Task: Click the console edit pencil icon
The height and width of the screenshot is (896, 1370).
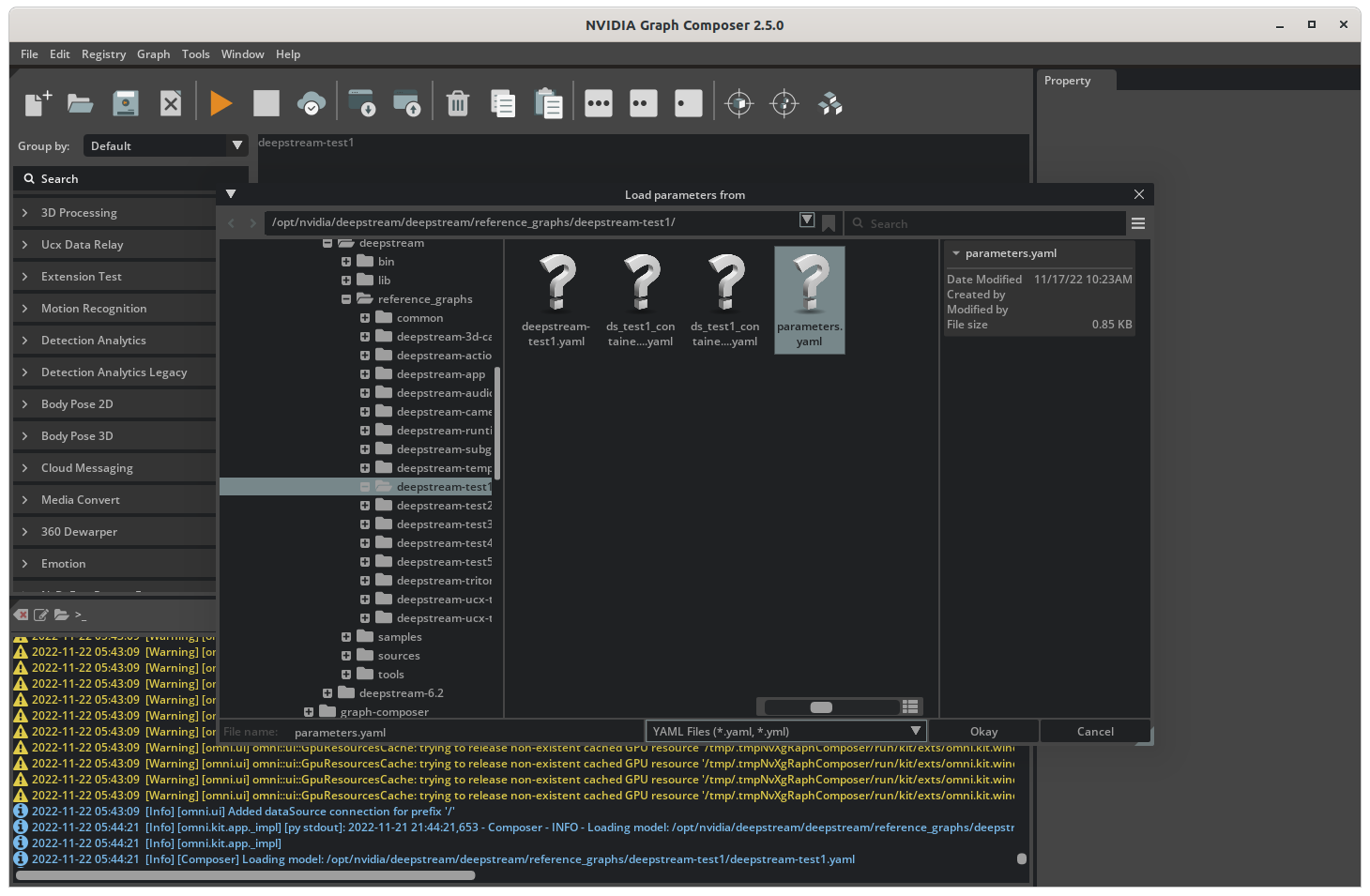Action: [41, 615]
